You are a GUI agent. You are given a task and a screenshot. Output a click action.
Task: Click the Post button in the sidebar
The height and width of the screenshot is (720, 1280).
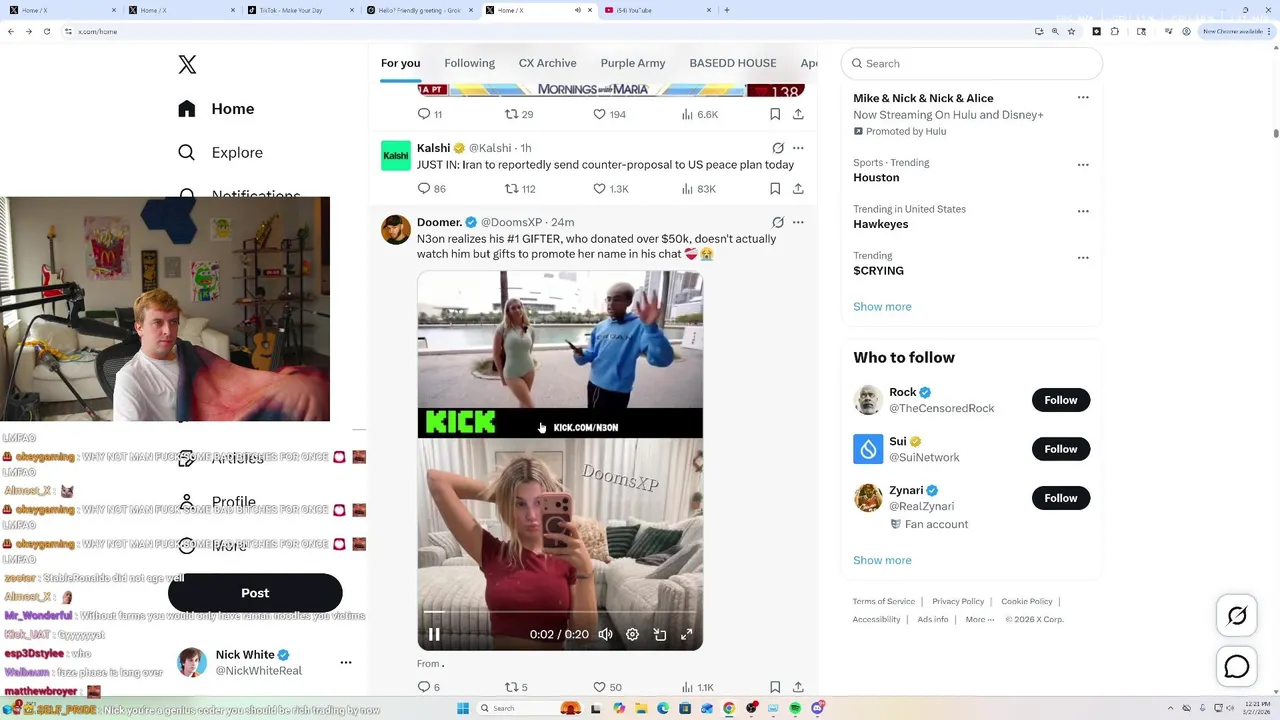point(255,593)
